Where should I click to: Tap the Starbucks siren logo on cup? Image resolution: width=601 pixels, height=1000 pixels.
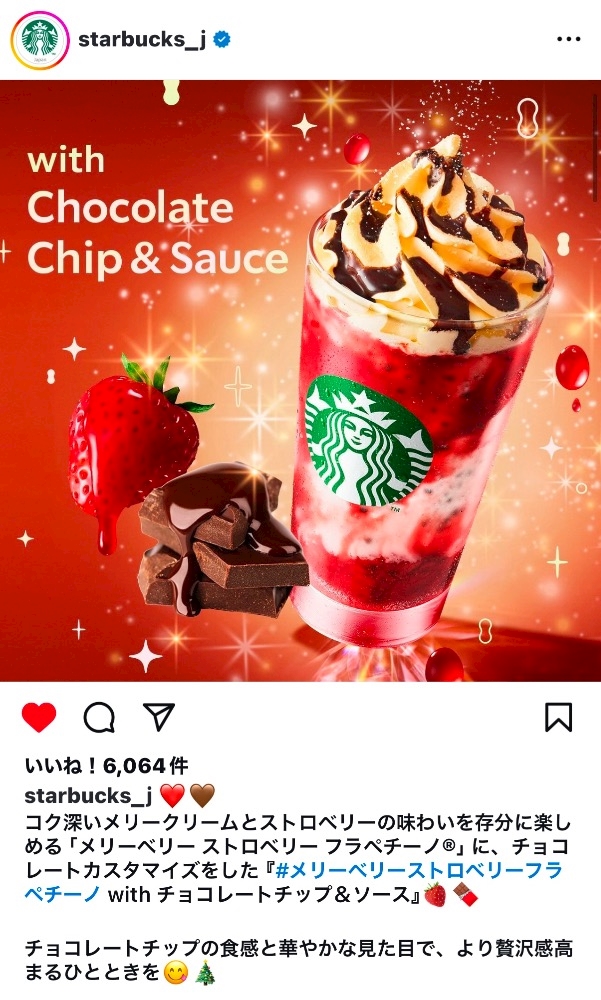click(368, 441)
